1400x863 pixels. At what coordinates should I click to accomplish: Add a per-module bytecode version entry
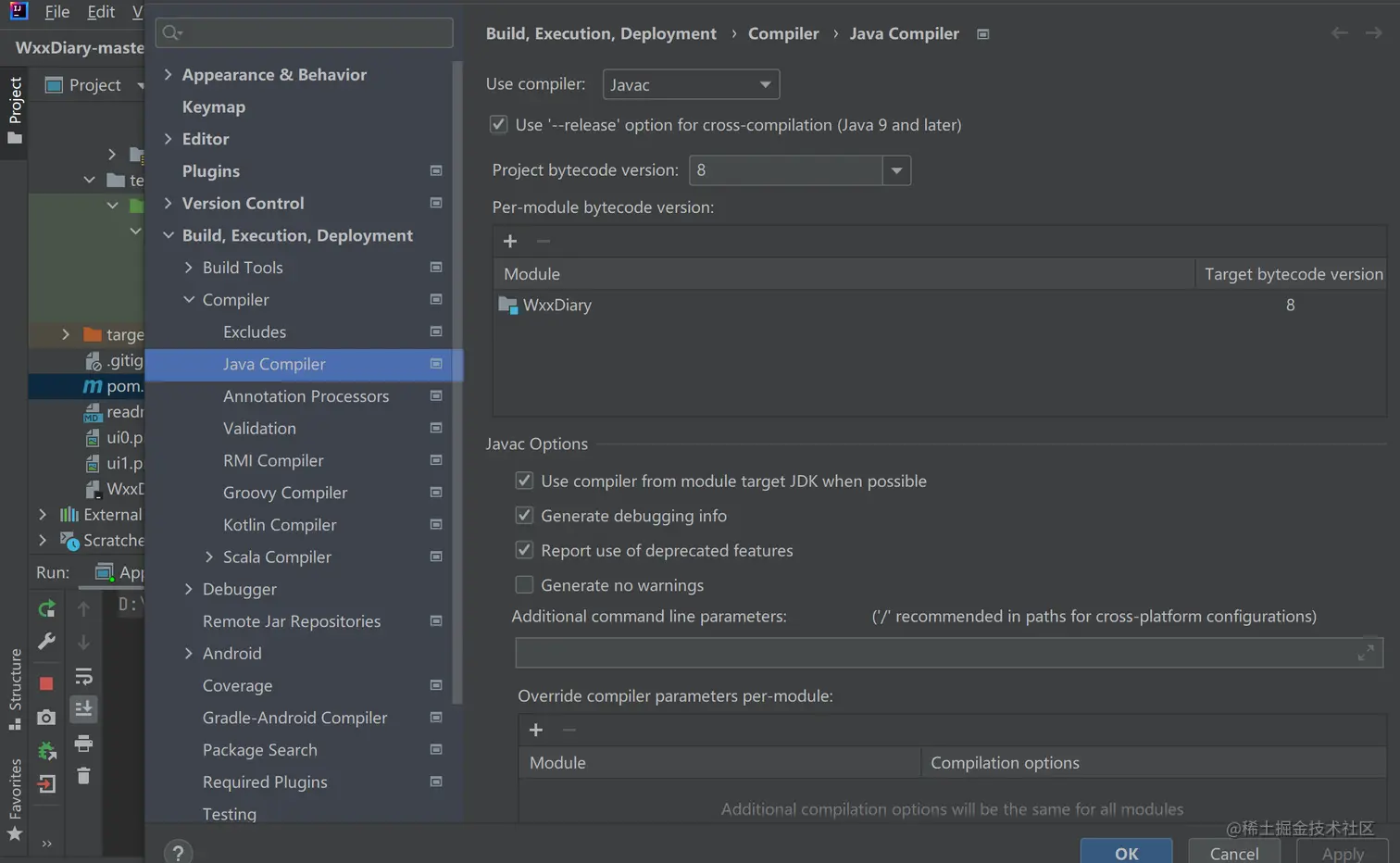(x=510, y=242)
